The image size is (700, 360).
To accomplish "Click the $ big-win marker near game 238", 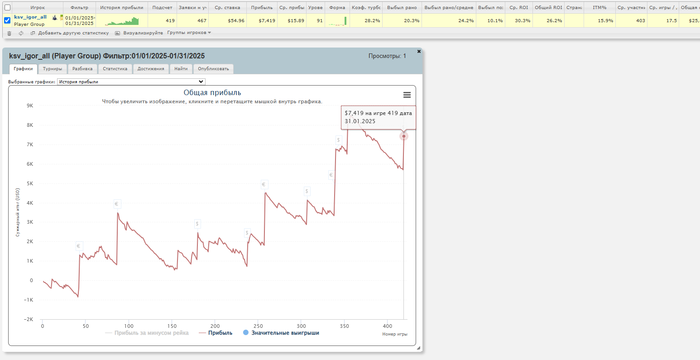I will [x=247, y=233].
